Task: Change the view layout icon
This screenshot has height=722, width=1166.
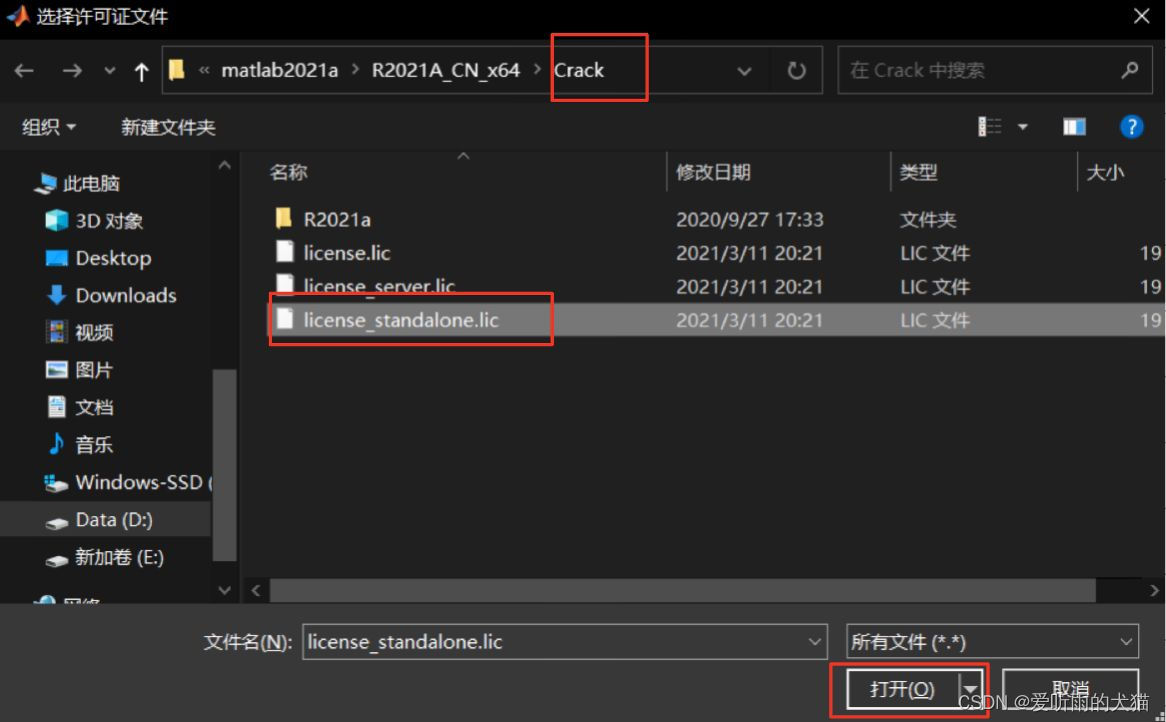Action: tap(989, 127)
